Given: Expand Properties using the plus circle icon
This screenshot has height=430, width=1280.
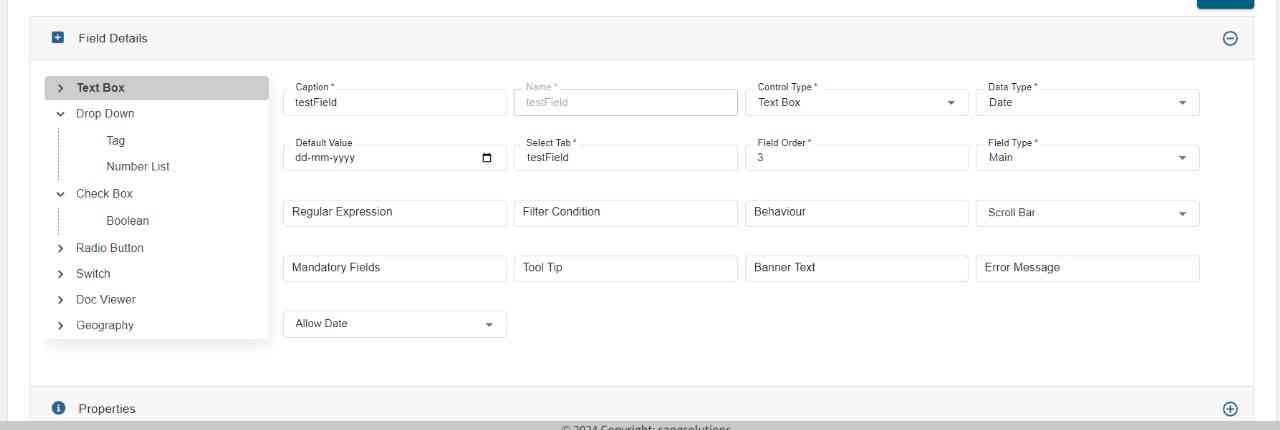Looking at the screenshot, I should 1230,409.
